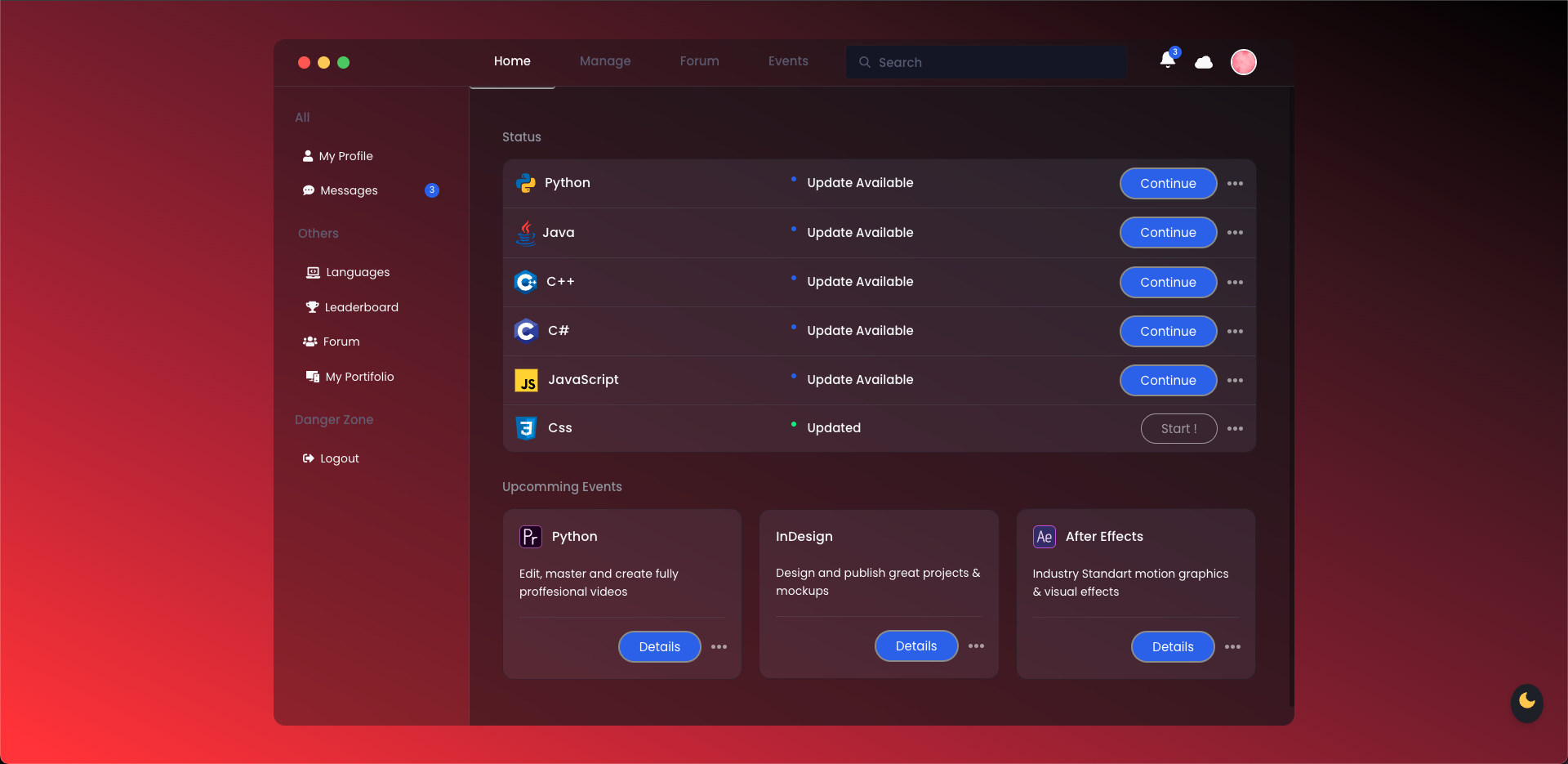Click the After Effects Ae icon
This screenshot has width=1568, height=764.
point(1044,537)
